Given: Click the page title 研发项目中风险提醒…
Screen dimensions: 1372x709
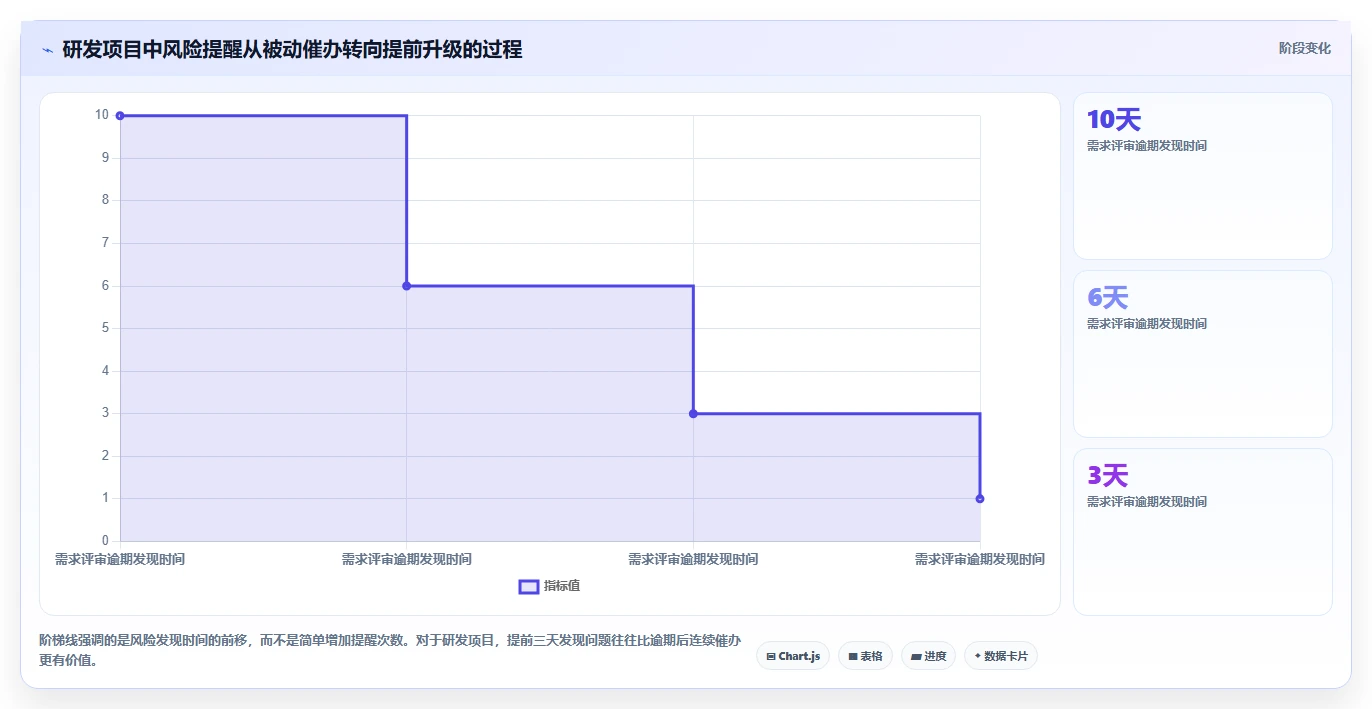Looking at the screenshot, I should point(292,49).
